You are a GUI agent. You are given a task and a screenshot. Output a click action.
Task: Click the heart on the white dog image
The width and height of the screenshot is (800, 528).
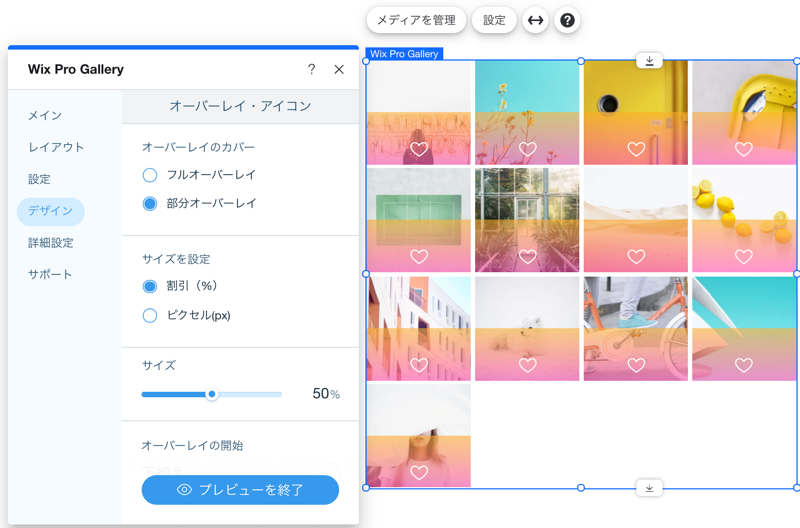[528, 365]
